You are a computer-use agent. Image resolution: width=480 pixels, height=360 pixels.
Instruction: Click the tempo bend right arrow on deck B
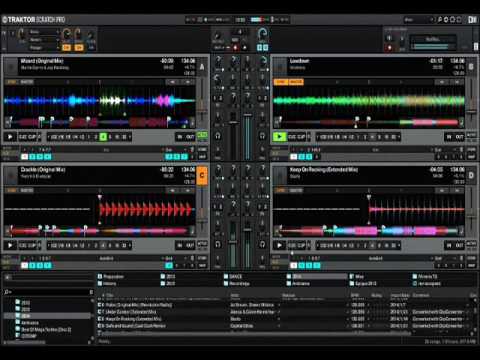click(x=457, y=82)
